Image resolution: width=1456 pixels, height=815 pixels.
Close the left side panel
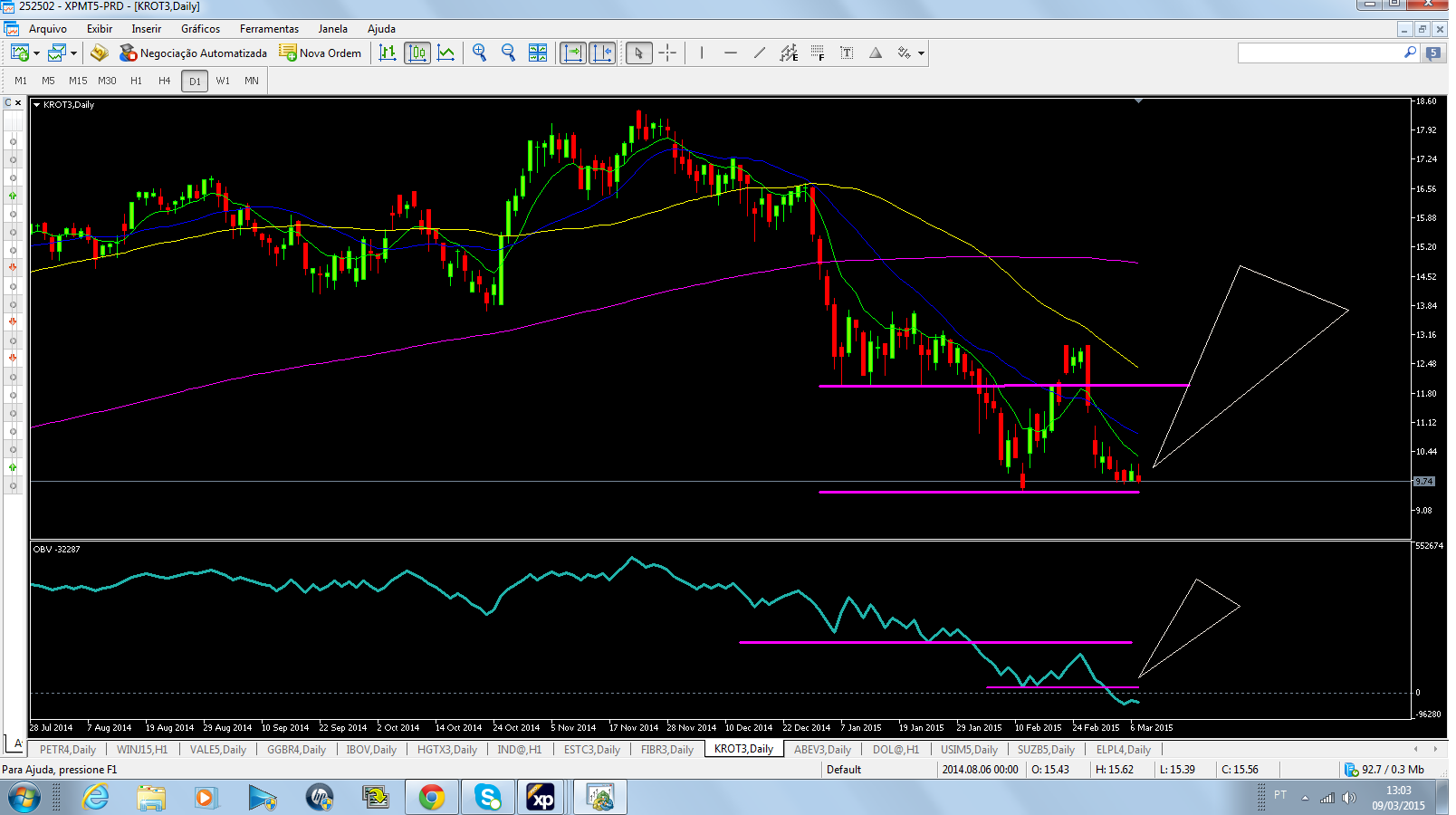click(x=18, y=102)
